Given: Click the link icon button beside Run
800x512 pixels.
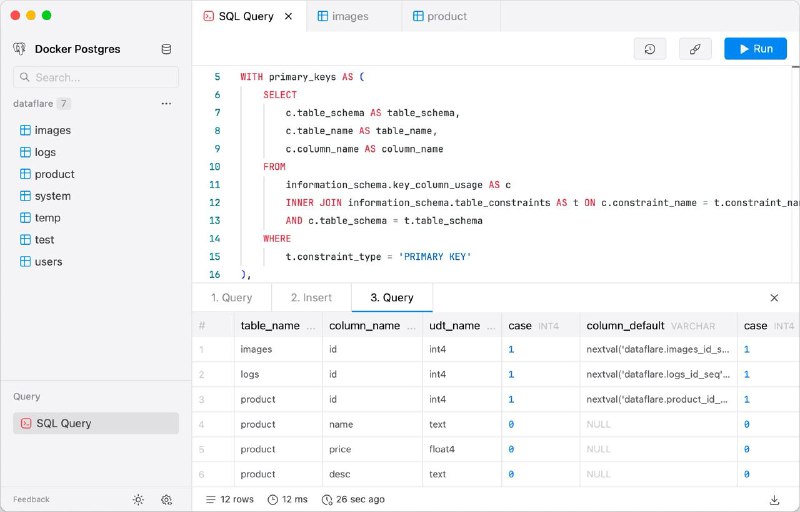Looking at the screenshot, I should [x=695, y=49].
